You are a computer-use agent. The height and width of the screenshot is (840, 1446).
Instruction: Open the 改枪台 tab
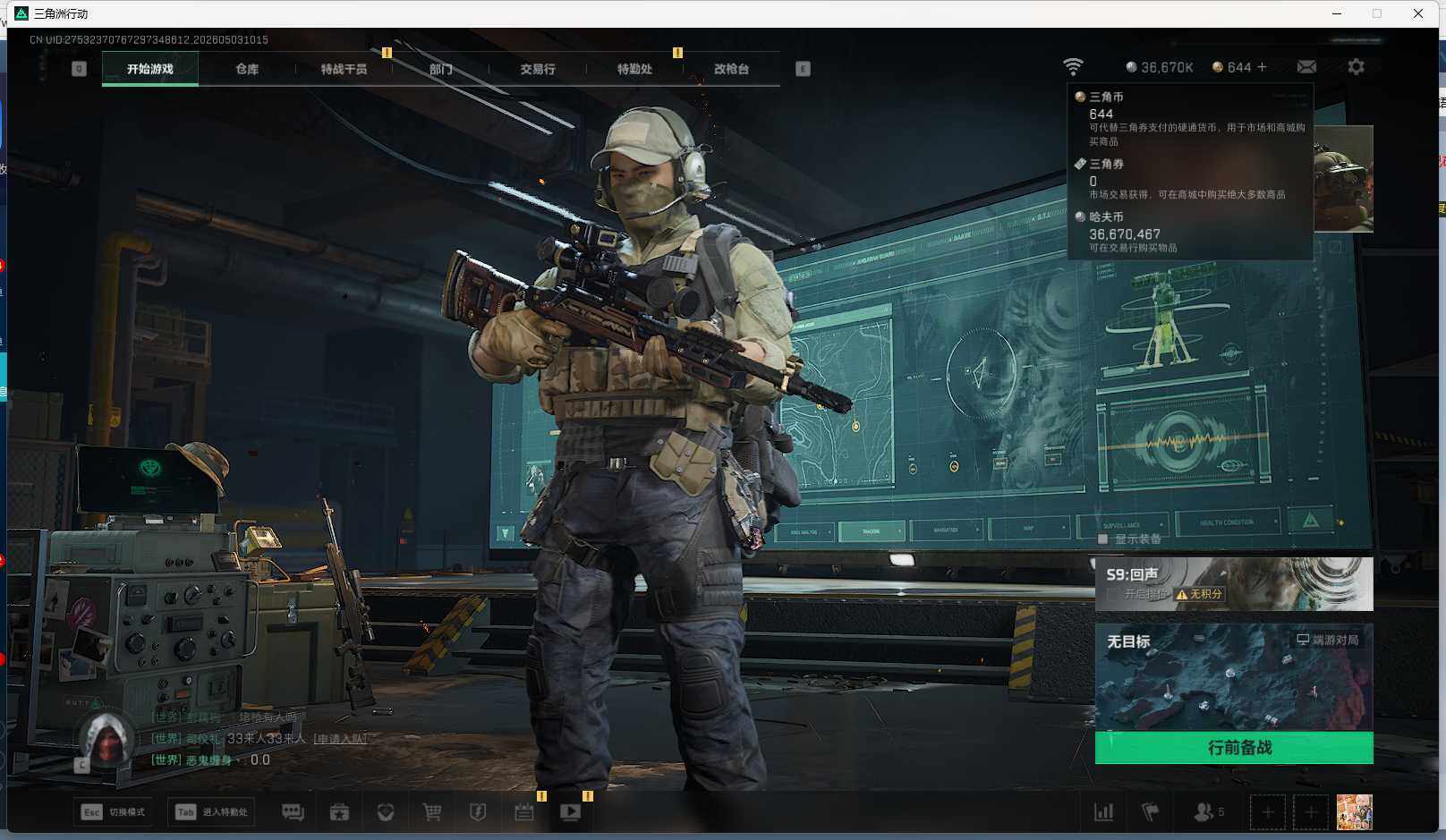coord(731,69)
